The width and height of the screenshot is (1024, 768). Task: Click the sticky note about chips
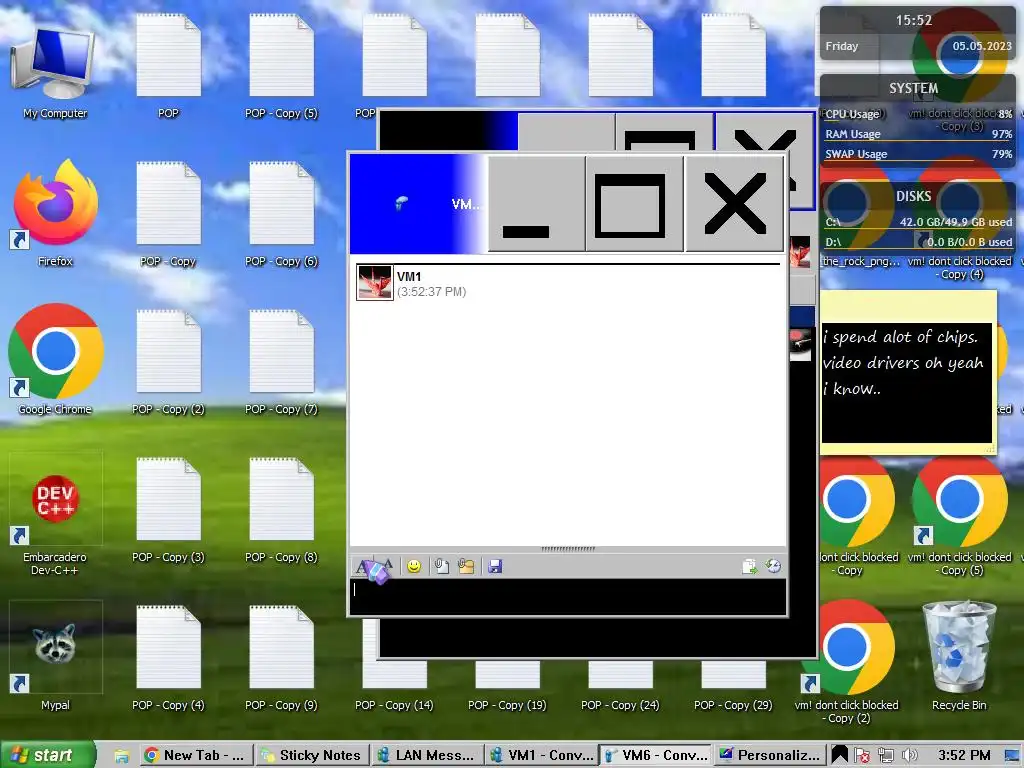point(908,374)
